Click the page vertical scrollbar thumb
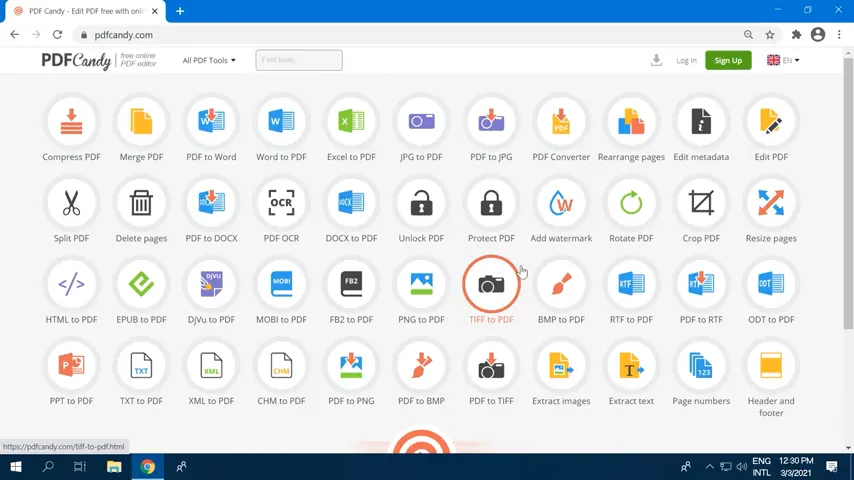 [848, 193]
